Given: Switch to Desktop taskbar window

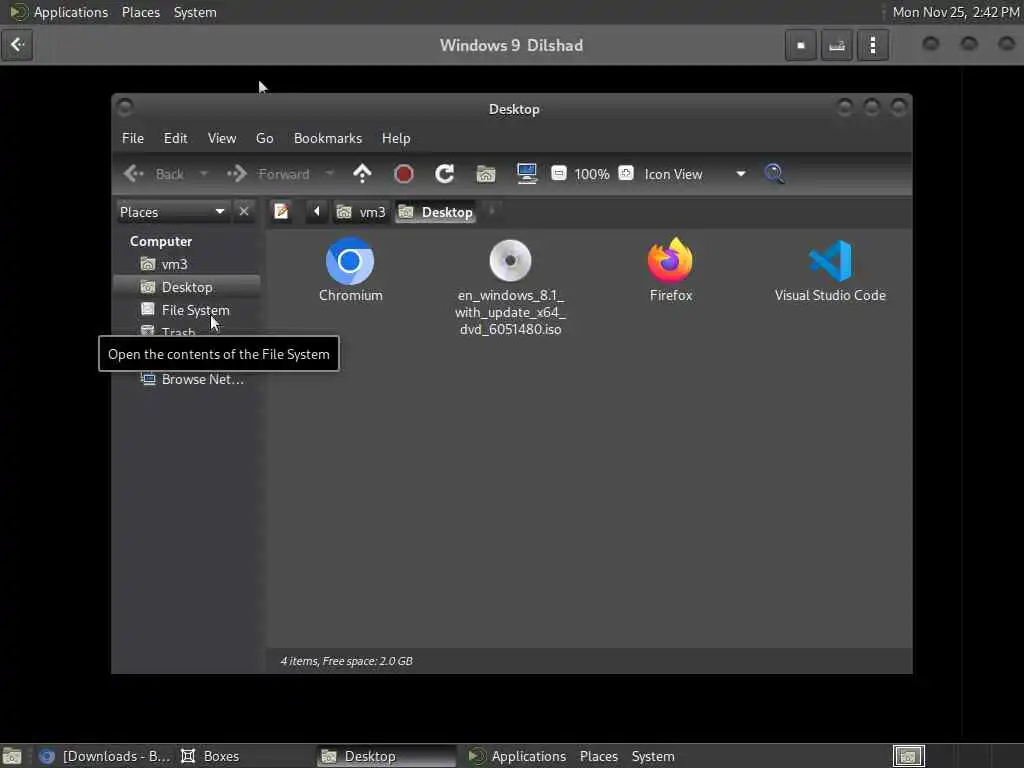Looking at the screenshot, I should click(x=385, y=756).
